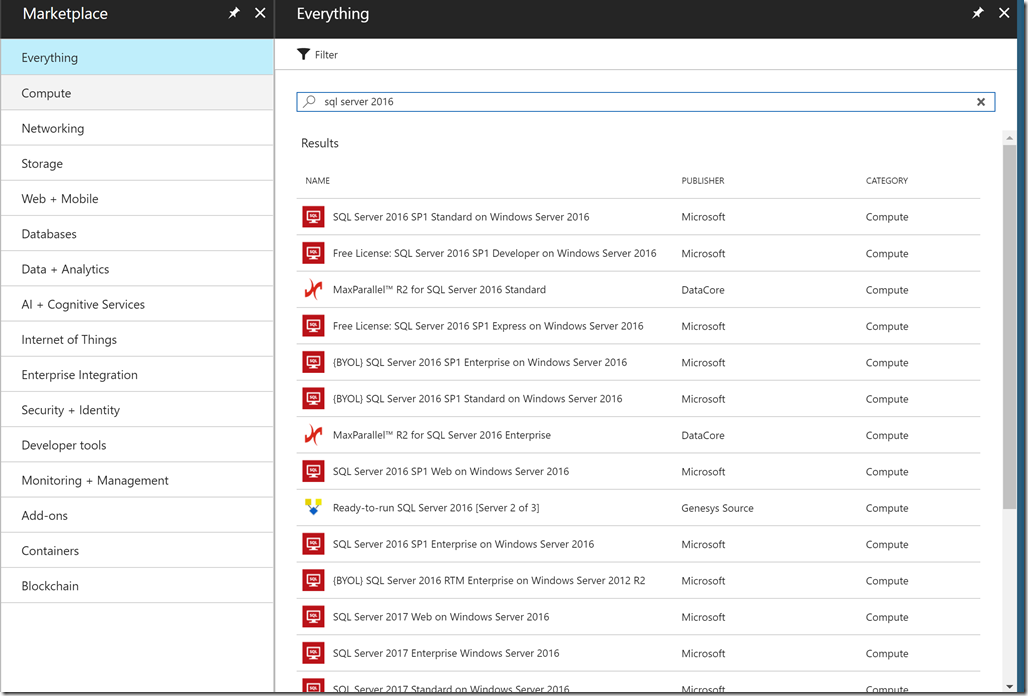
Task: Pin the Marketplace blade
Action: pos(234,13)
